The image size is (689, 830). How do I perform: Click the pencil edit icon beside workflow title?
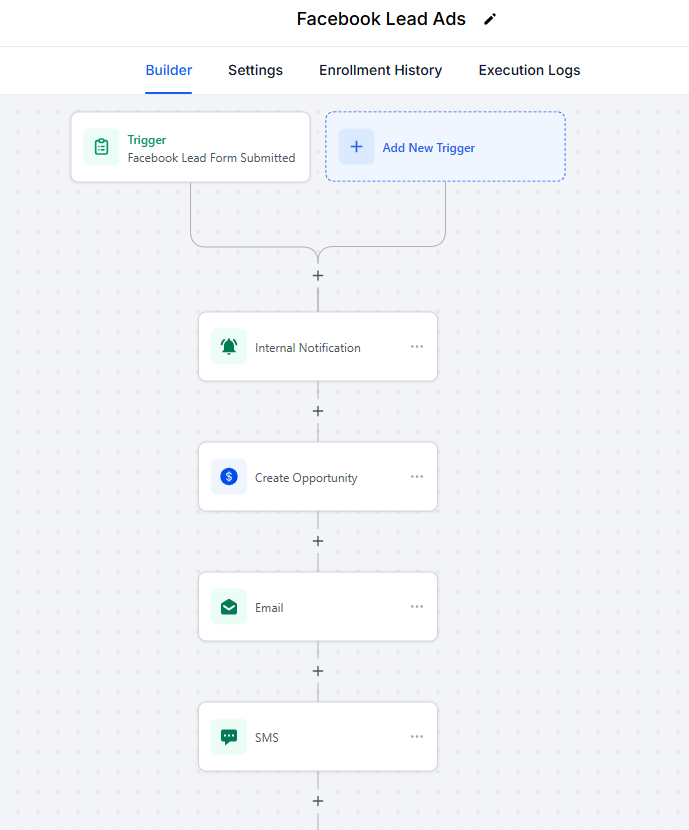[x=489, y=20]
